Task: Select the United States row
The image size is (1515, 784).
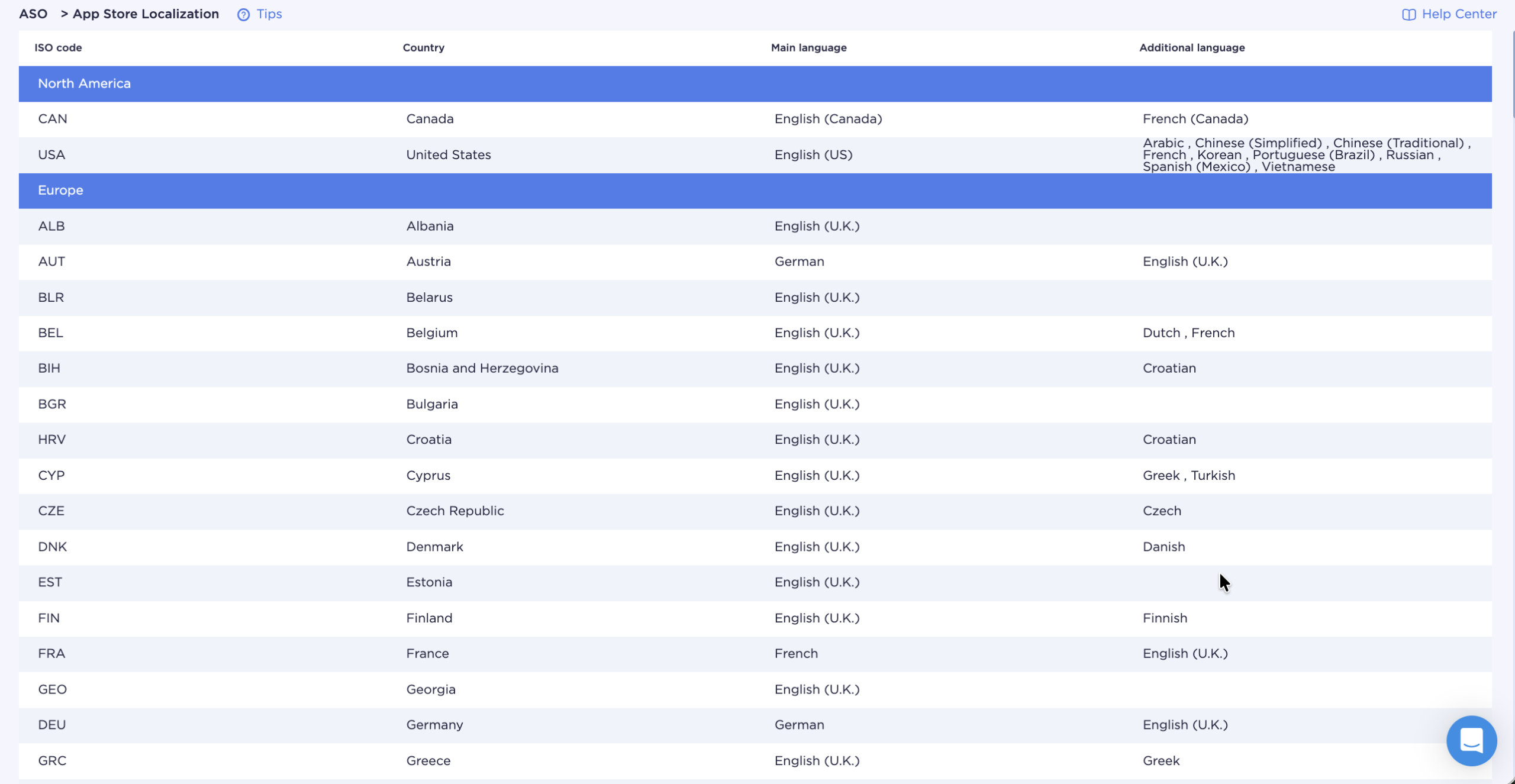Action: pos(448,155)
